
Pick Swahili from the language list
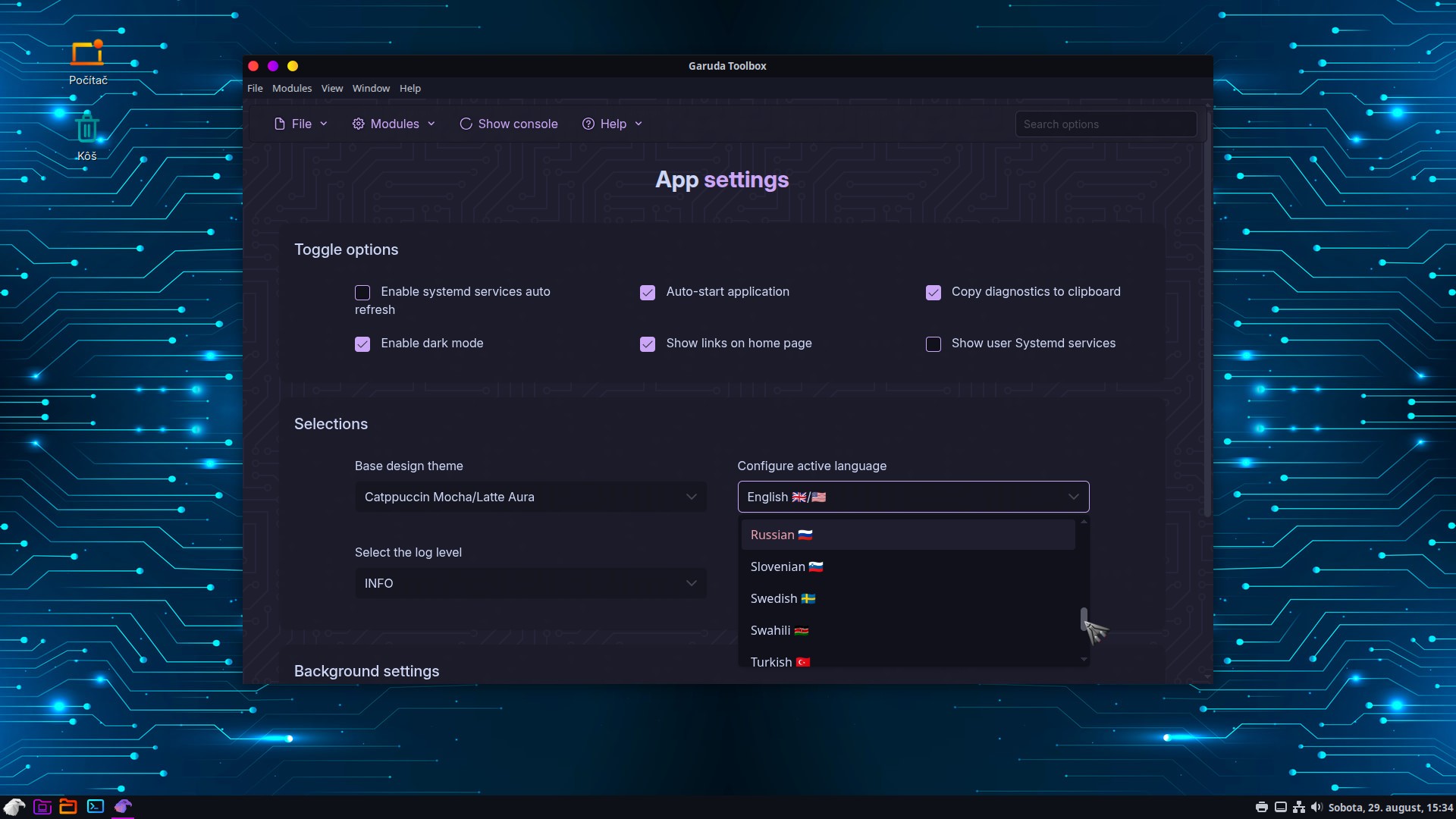click(x=908, y=630)
